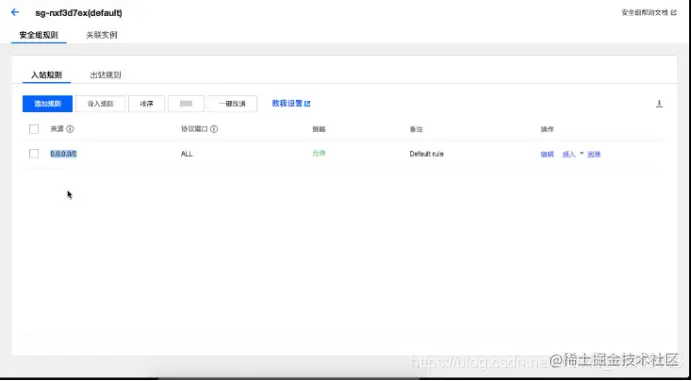Expand the 插入 dropdown arrow
Screen dimensions: 692x381
click(582, 154)
